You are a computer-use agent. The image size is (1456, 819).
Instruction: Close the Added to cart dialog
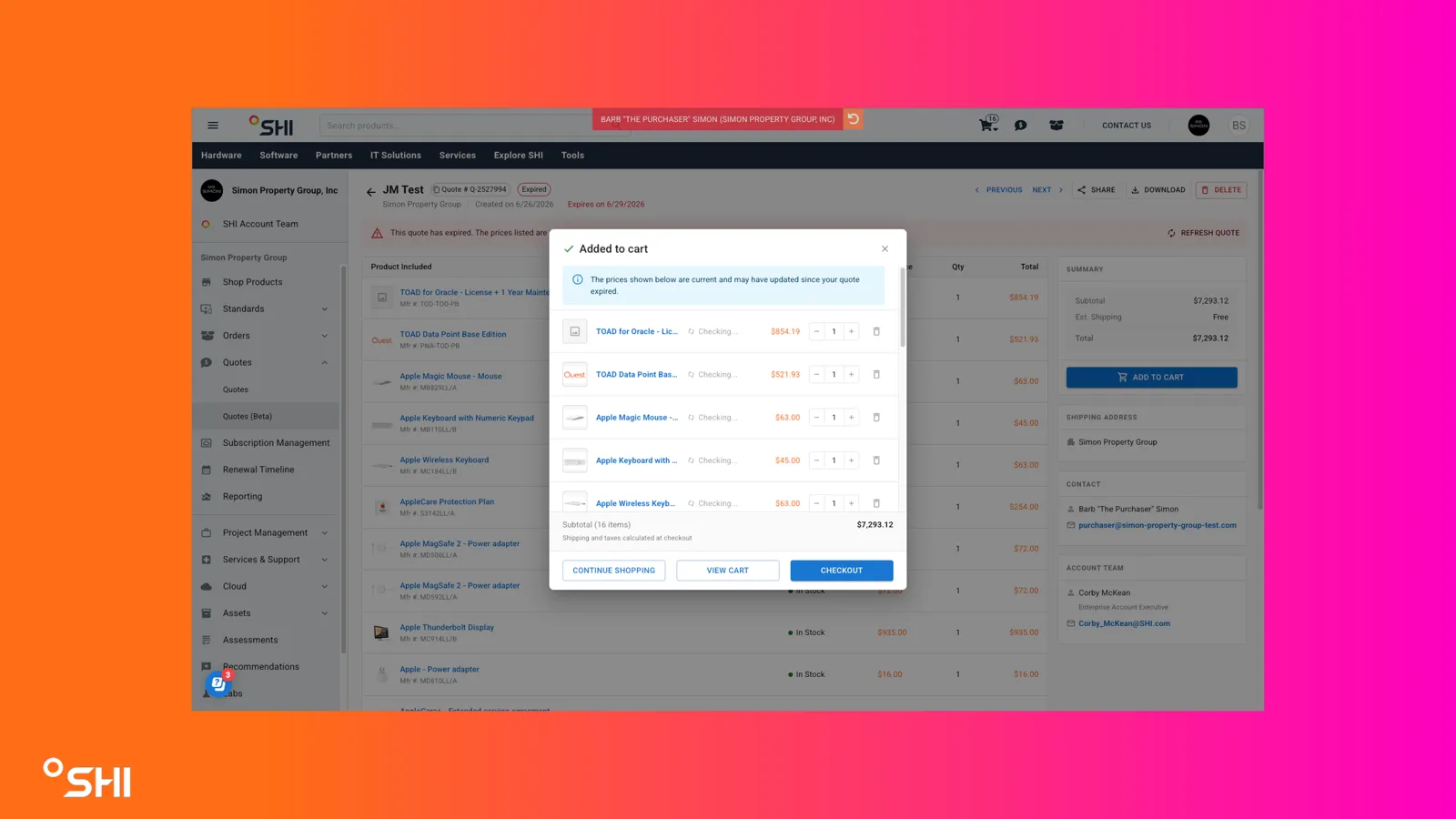[x=885, y=248]
